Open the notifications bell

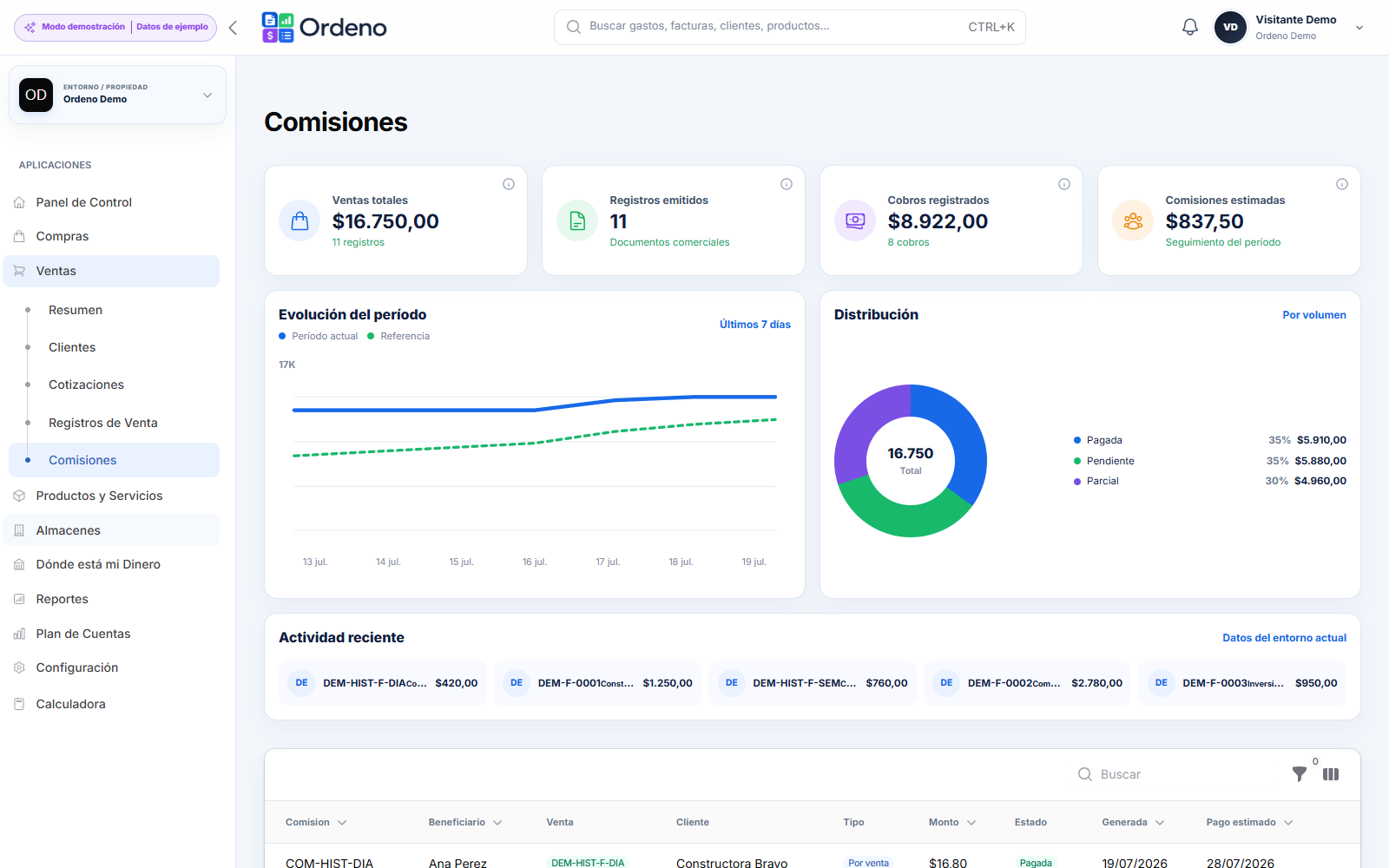coord(1190,27)
